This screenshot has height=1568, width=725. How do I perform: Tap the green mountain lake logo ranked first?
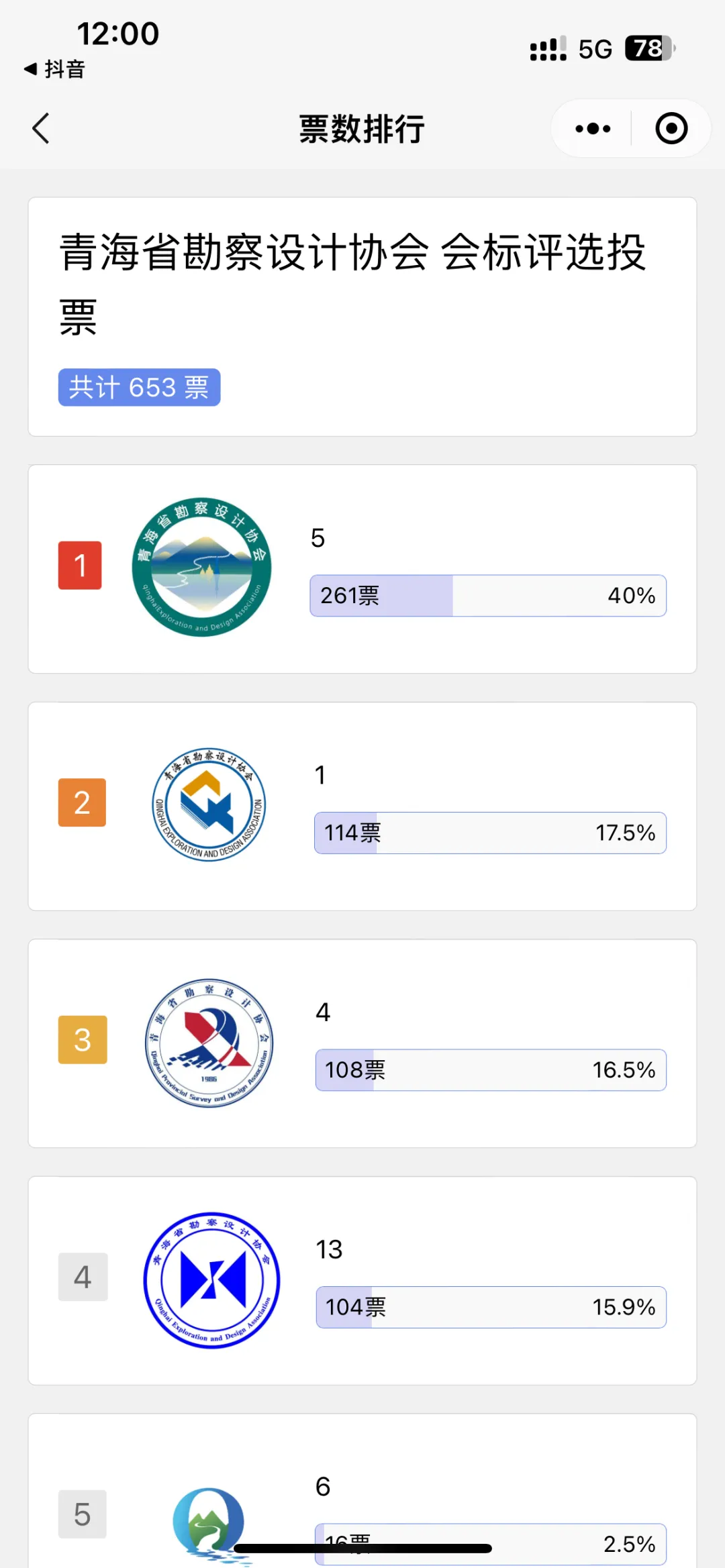[202, 567]
